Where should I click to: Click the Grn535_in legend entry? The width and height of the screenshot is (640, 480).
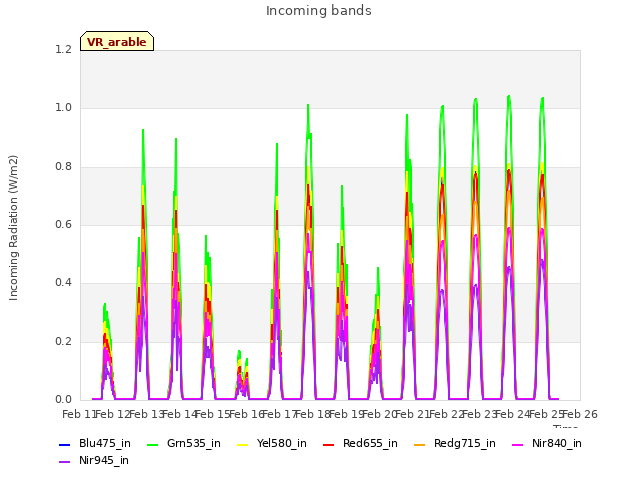(x=184, y=444)
